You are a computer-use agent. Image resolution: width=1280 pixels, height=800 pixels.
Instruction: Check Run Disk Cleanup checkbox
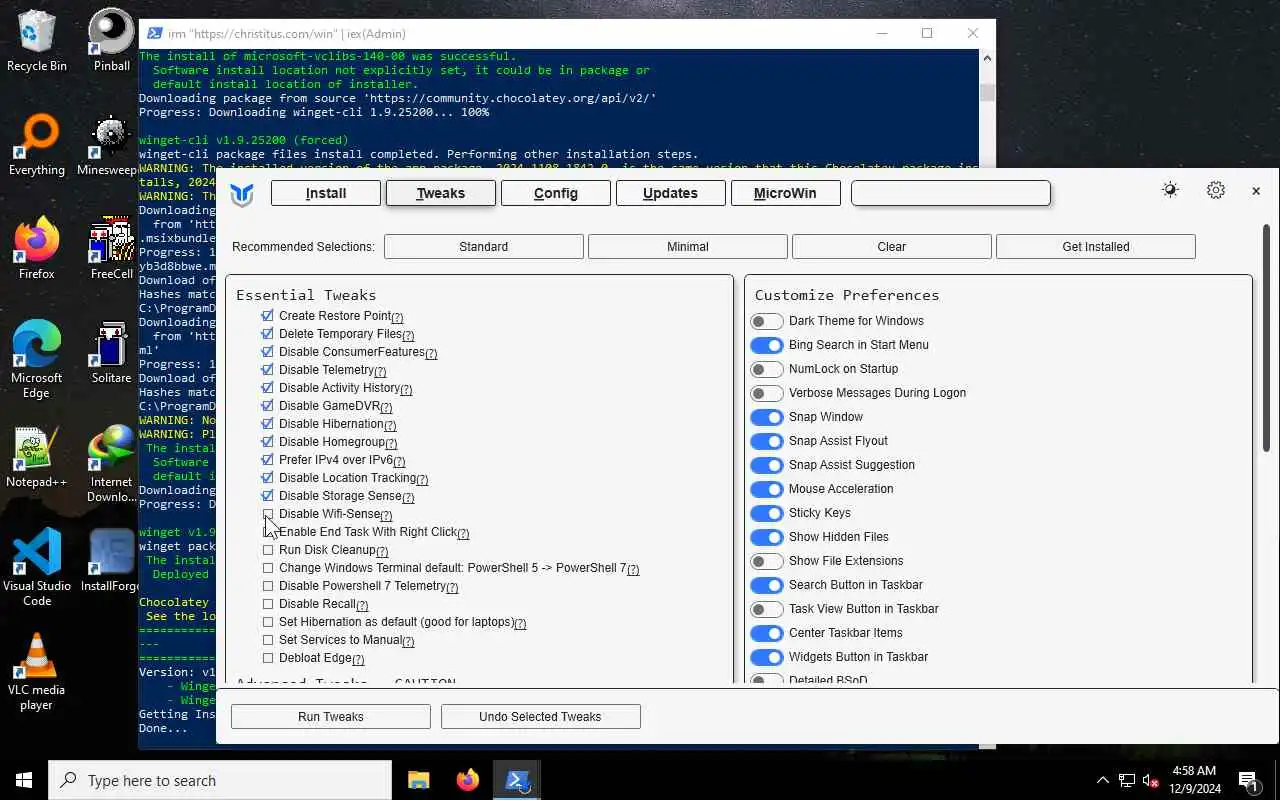pyautogui.click(x=268, y=550)
